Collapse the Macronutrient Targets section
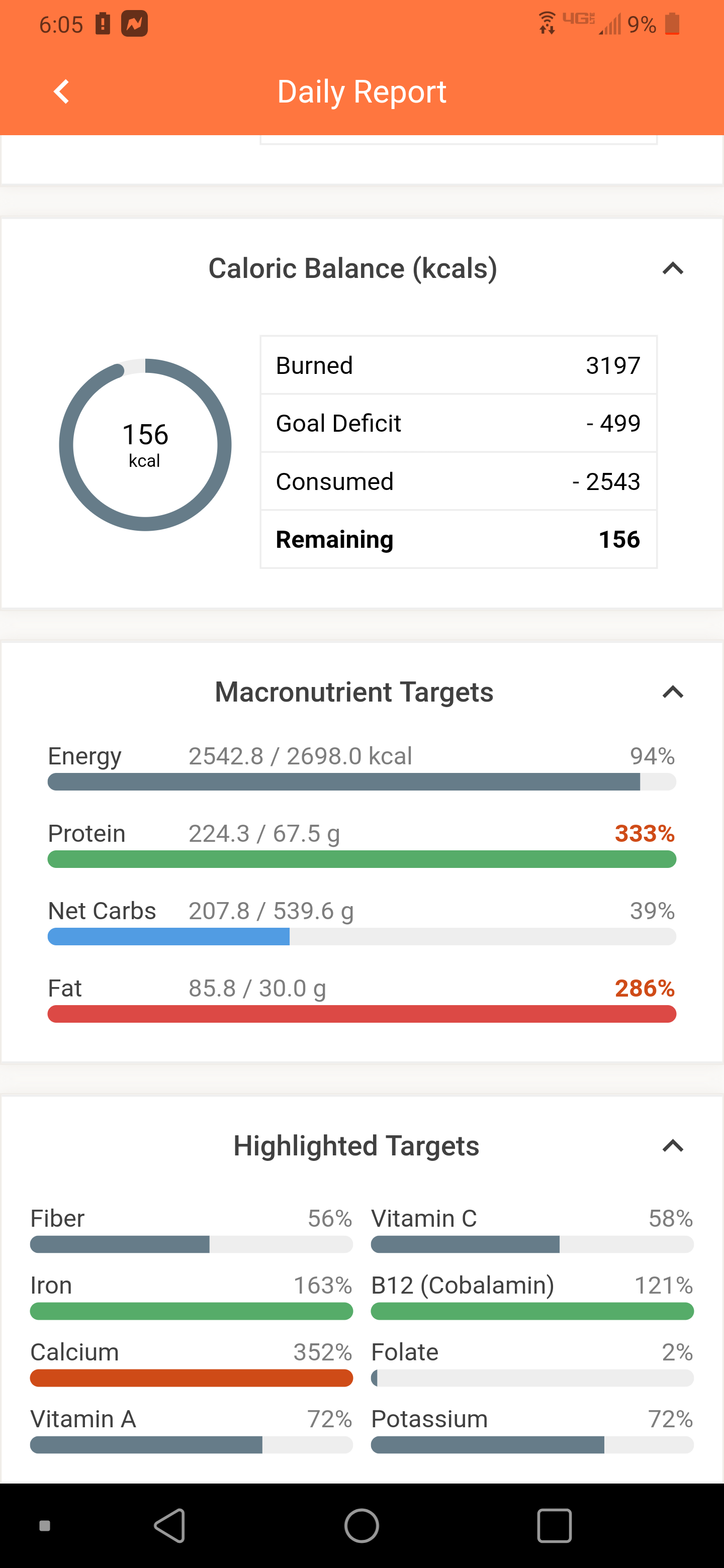724x1568 pixels. (x=672, y=692)
